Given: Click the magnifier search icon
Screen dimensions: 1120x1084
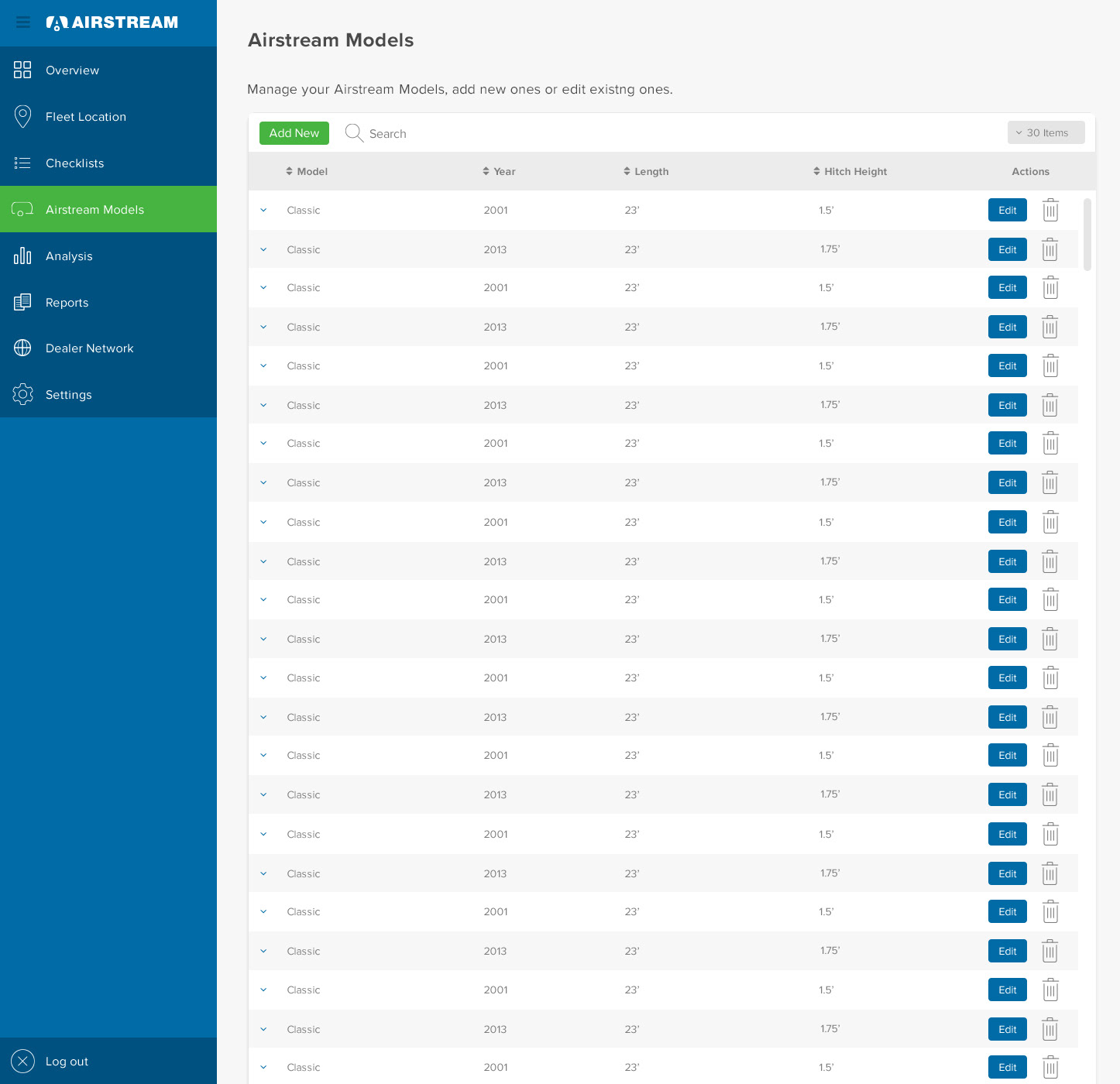Looking at the screenshot, I should (354, 133).
